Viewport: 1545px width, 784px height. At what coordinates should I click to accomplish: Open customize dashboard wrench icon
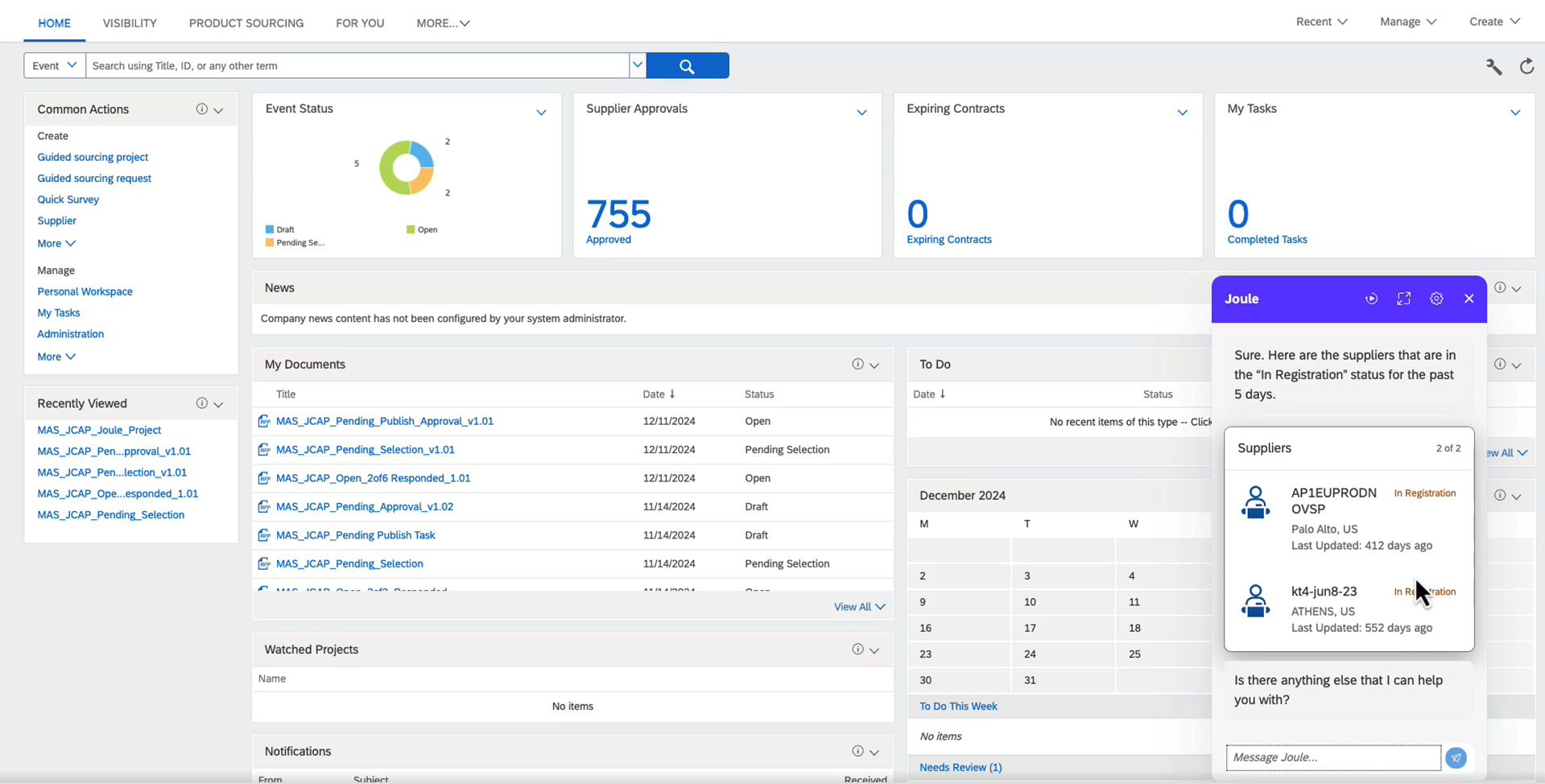(1493, 66)
